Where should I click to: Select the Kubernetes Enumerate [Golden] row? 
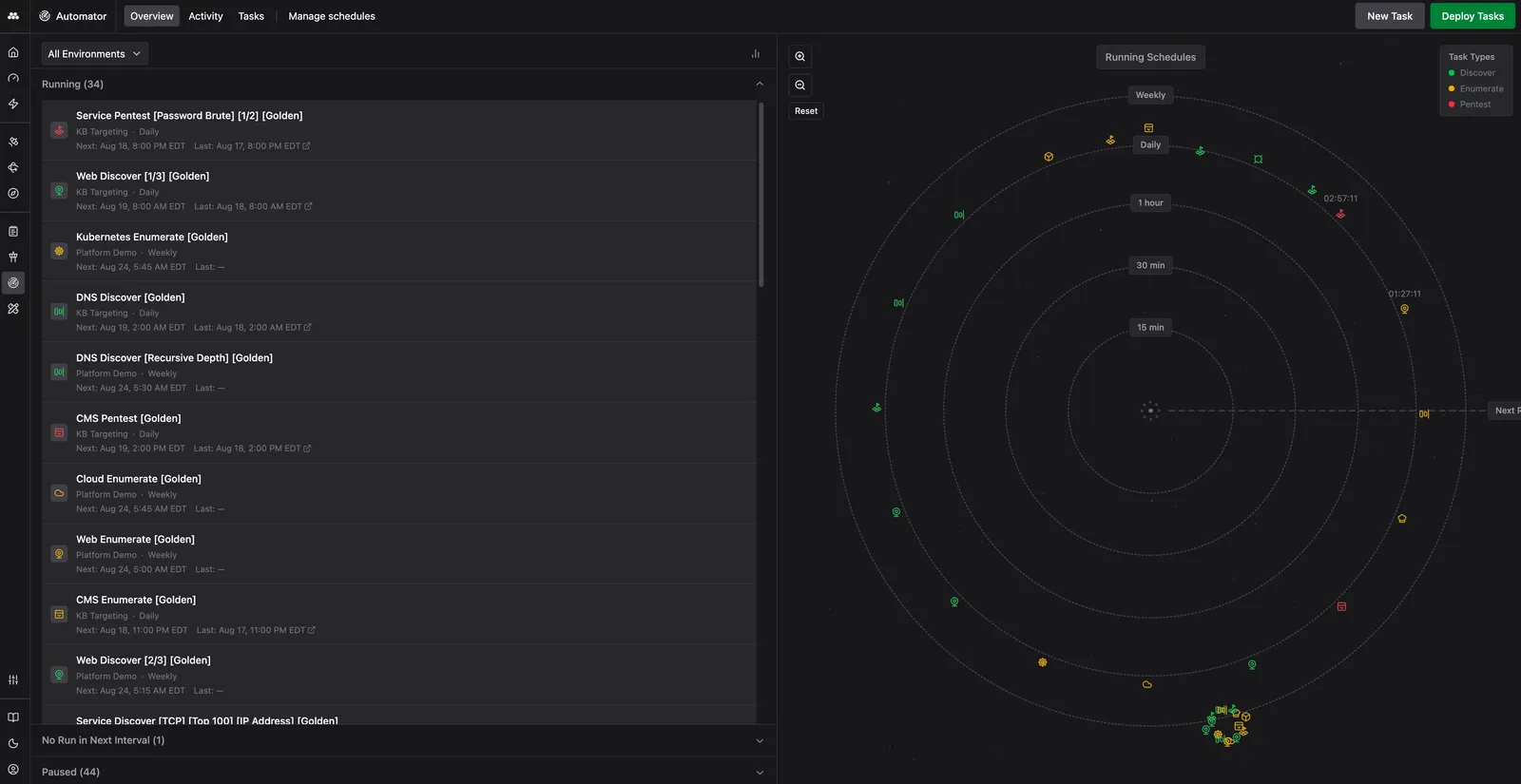(399, 251)
